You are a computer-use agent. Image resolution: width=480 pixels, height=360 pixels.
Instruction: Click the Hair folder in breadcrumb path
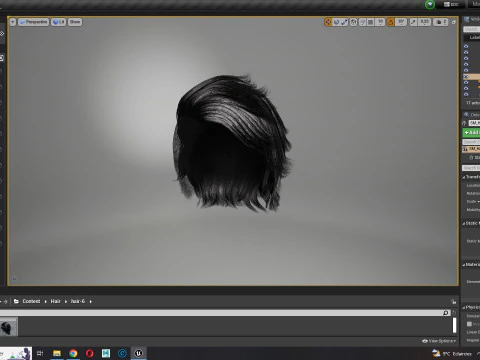(x=55, y=301)
